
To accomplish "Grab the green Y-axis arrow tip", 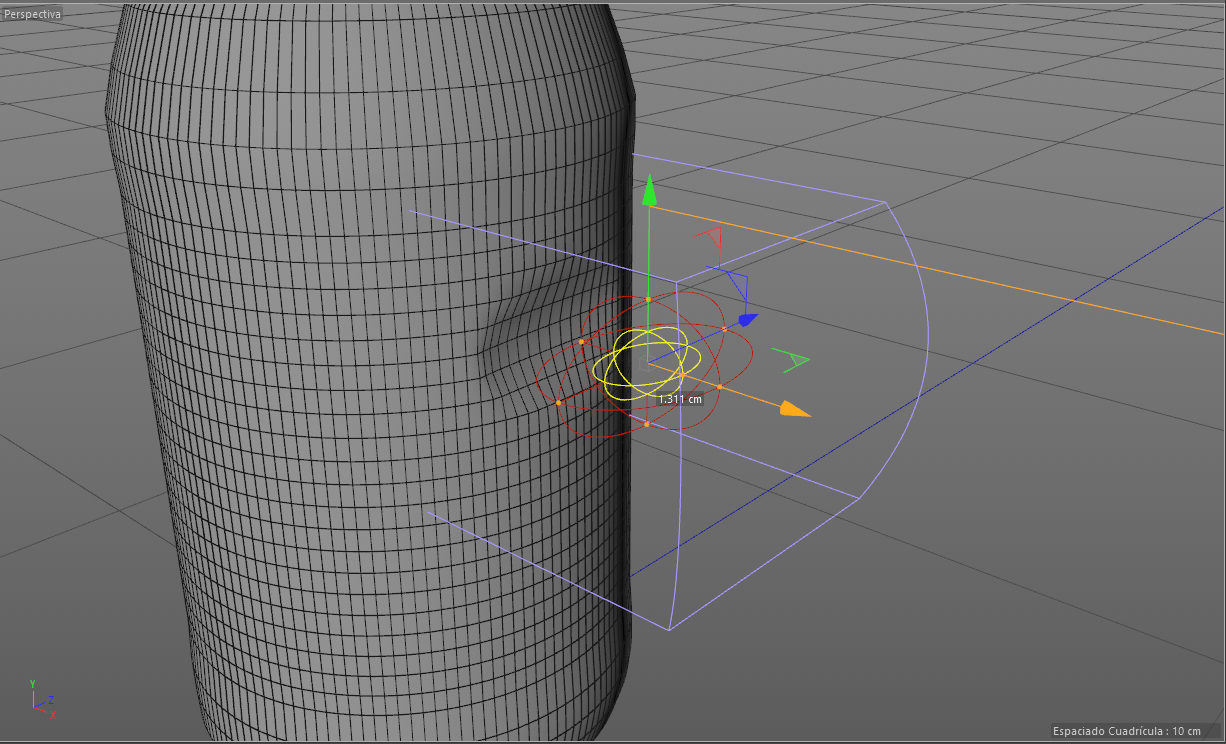I will [x=649, y=189].
